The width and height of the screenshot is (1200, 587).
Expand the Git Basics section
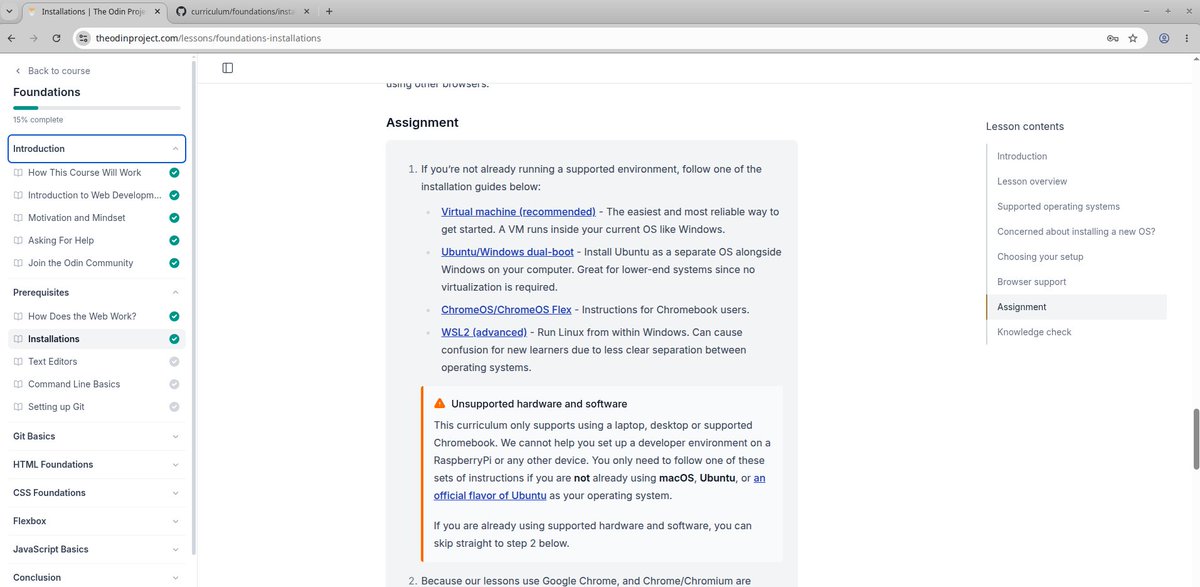click(97, 436)
